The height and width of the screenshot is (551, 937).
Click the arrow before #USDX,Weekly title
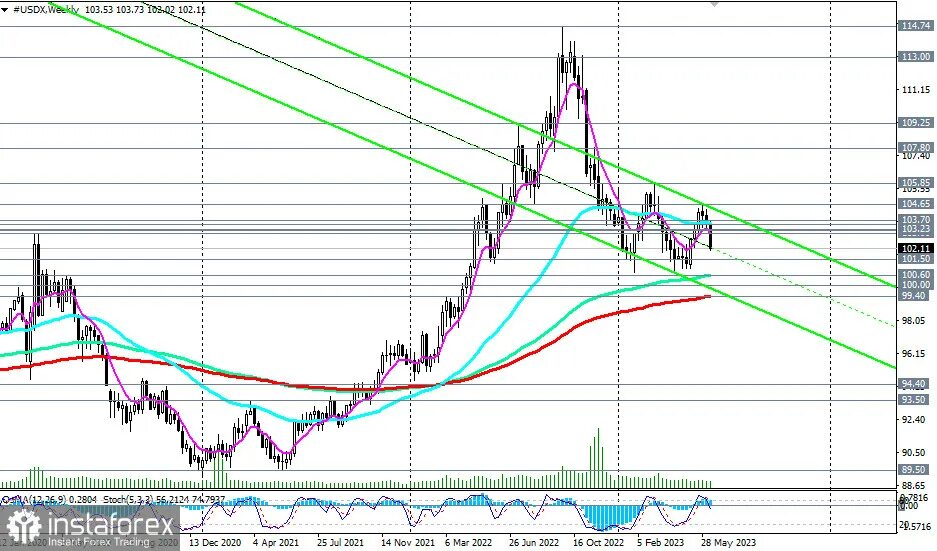[x=4, y=10]
